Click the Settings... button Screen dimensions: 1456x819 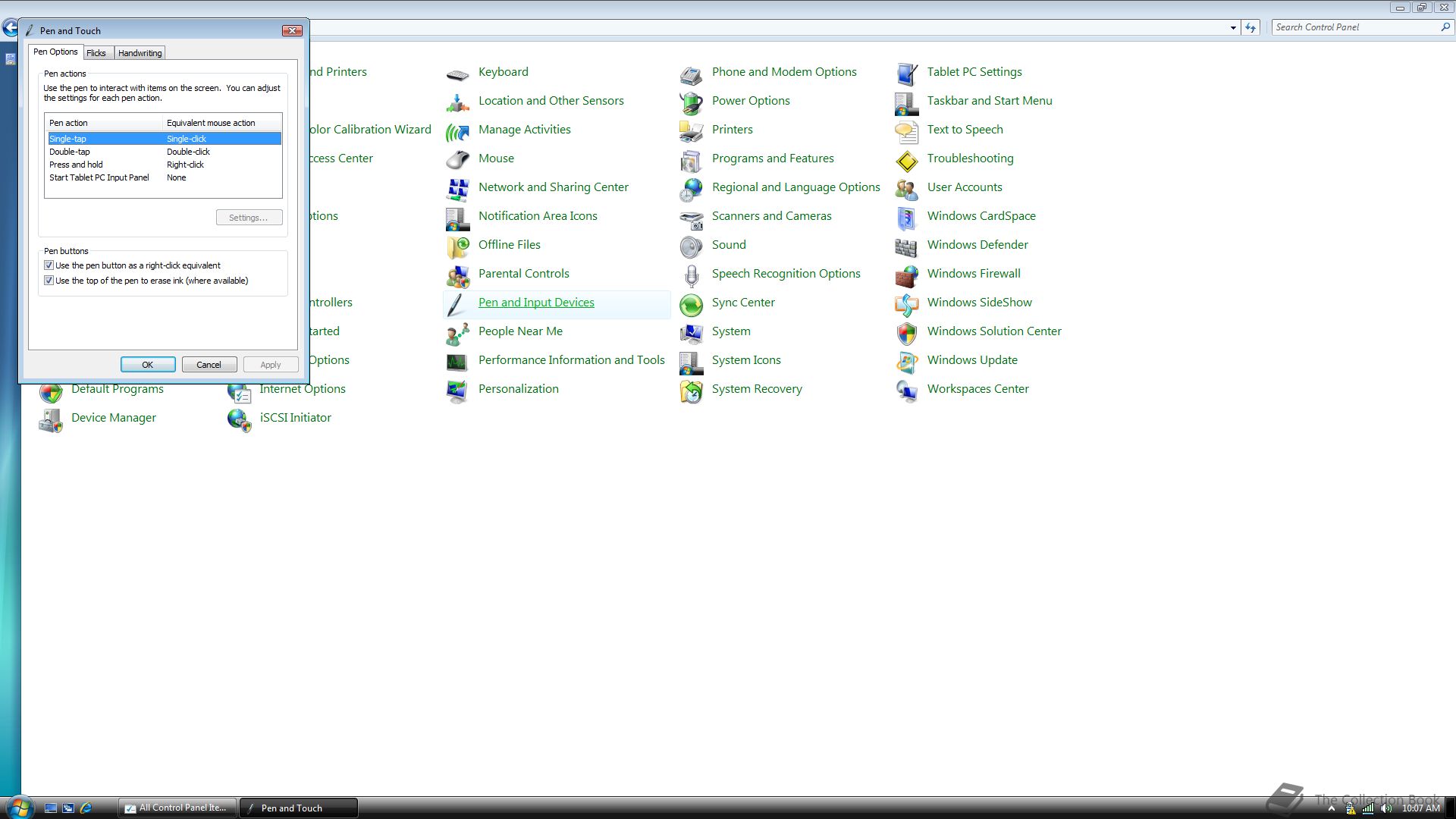pyautogui.click(x=249, y=218)
